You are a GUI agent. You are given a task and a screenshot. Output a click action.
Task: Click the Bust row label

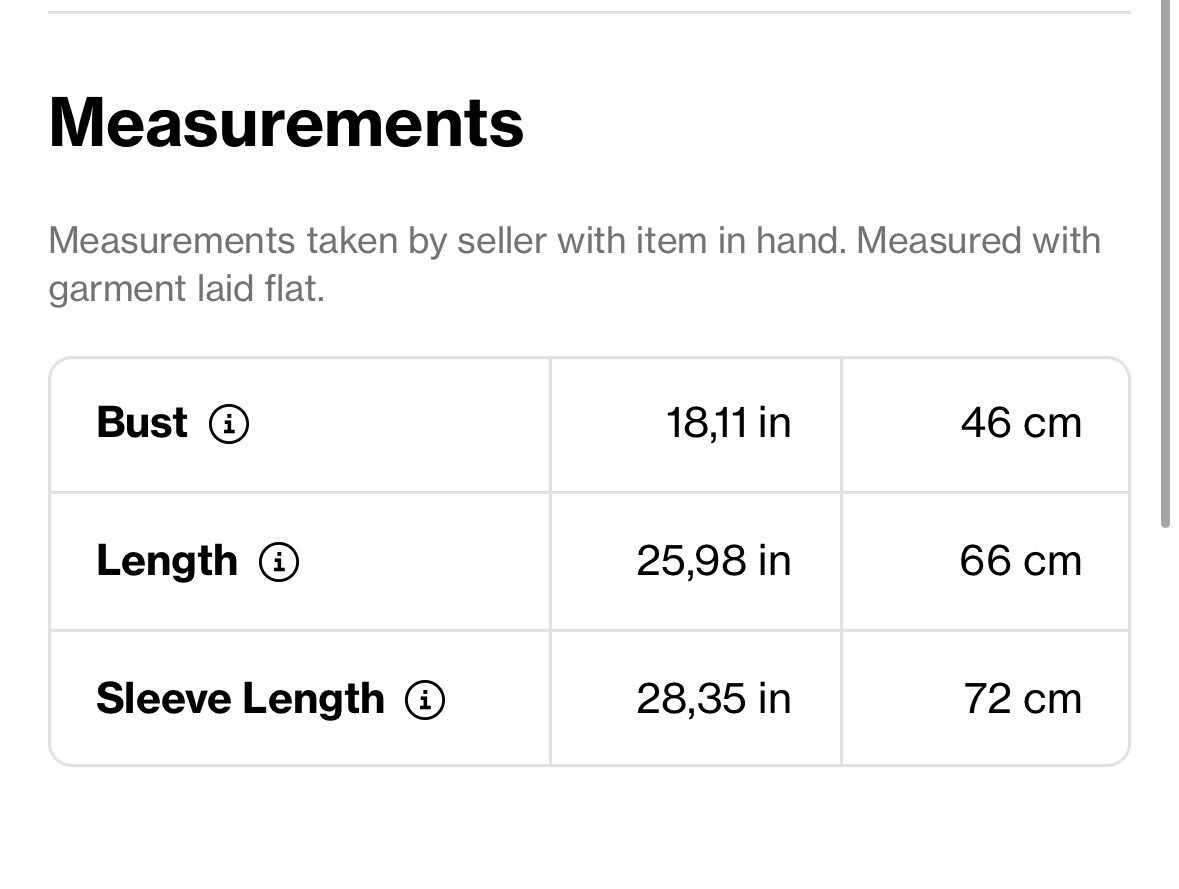pos(141,423)
